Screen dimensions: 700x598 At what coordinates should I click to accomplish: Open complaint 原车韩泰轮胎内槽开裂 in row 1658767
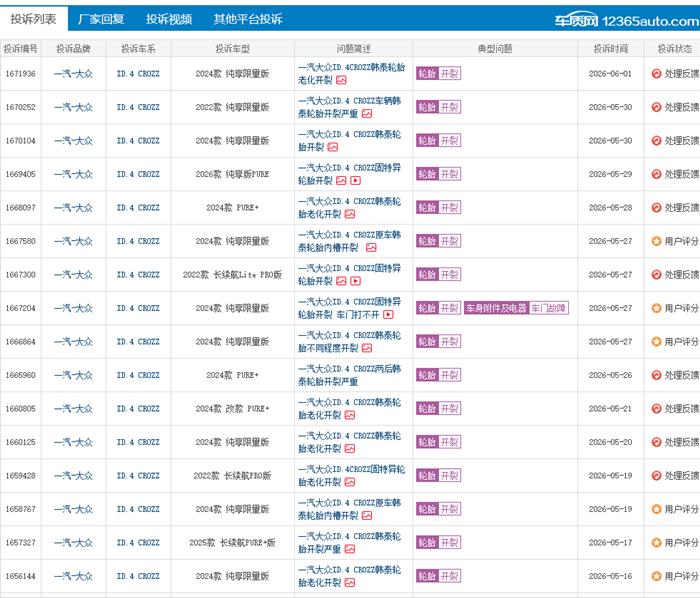click(349, 509)
